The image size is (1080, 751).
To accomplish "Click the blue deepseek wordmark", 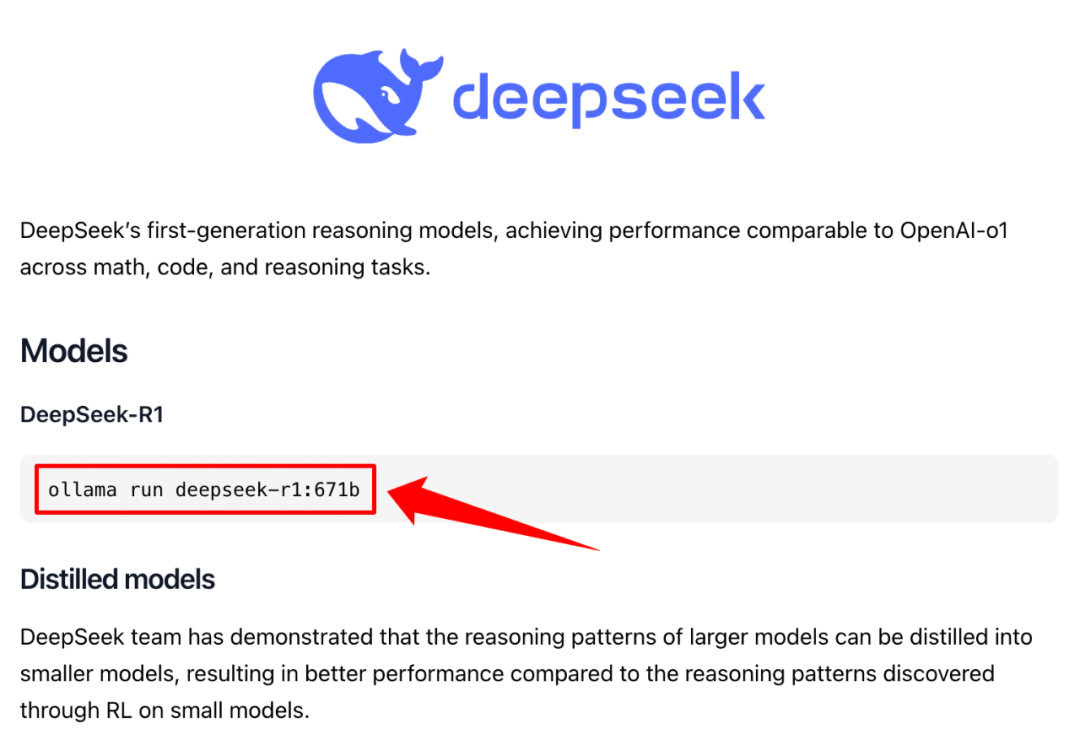I will 609,99.
